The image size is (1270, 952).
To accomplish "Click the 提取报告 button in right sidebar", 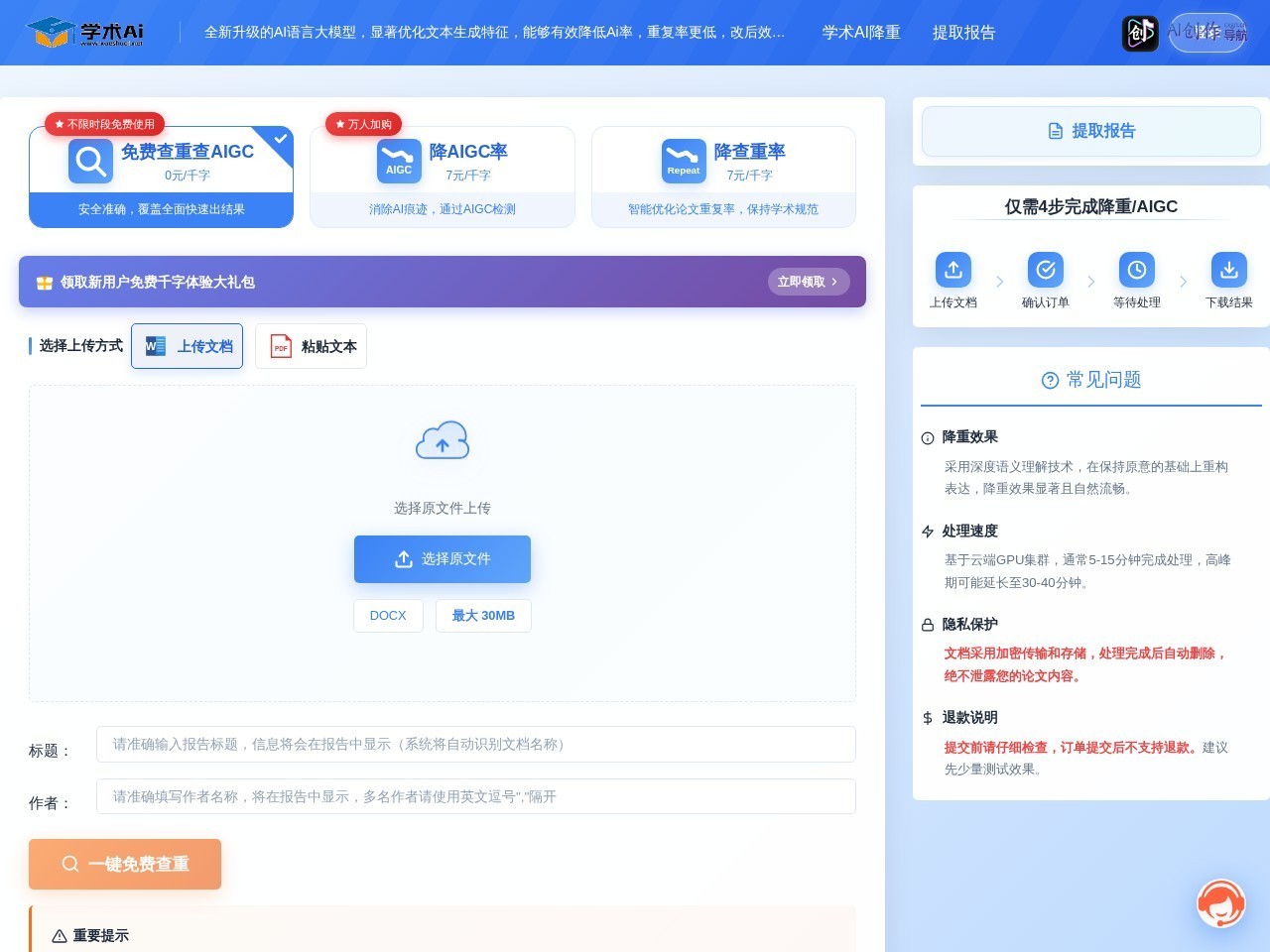I will point(1091,131).
